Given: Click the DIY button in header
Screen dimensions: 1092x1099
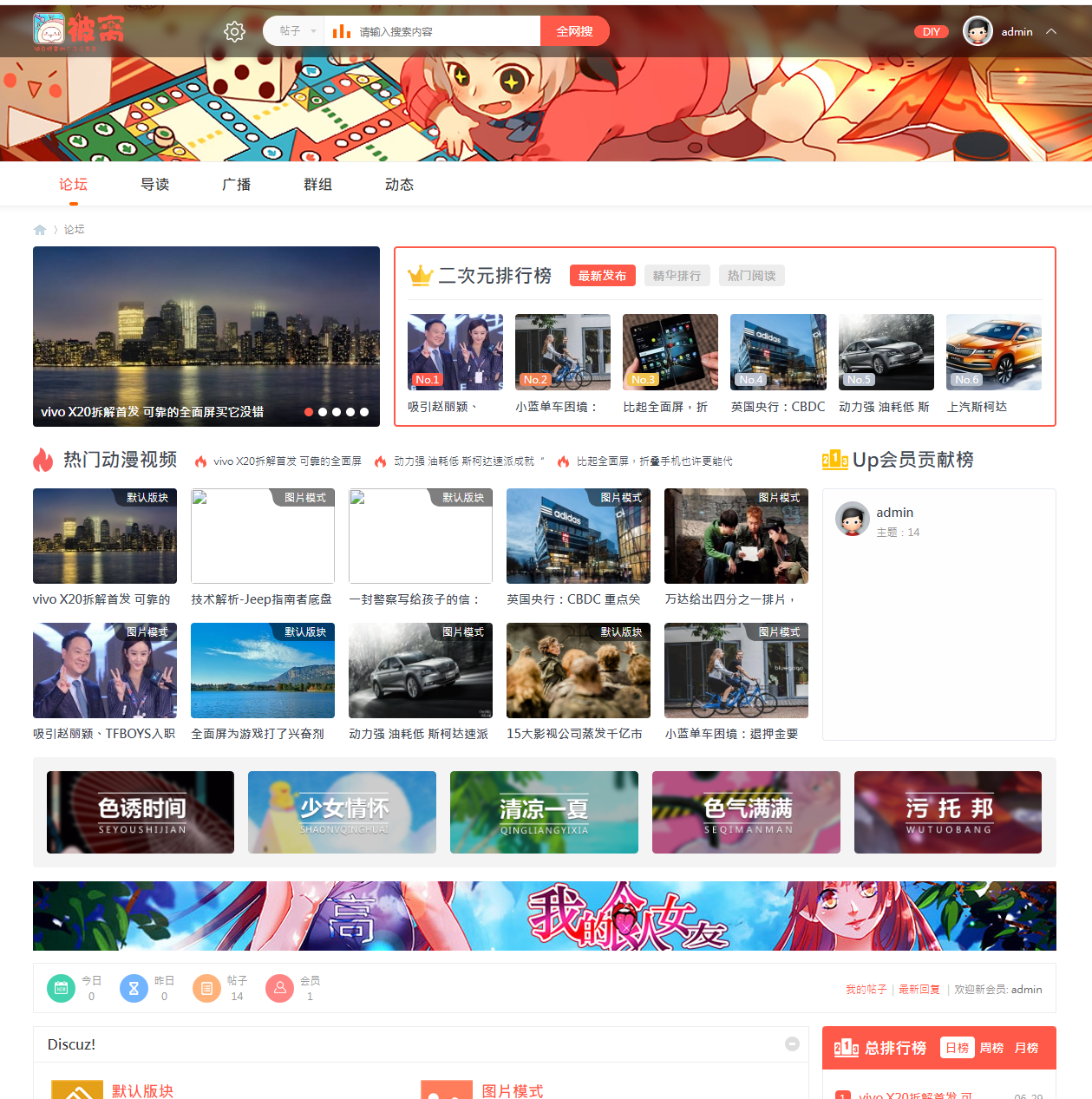Looking at the screenshot, I should coord(931,32).
